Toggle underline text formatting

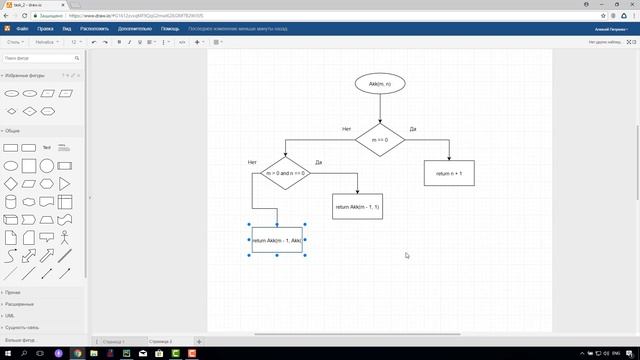point(140,42)
